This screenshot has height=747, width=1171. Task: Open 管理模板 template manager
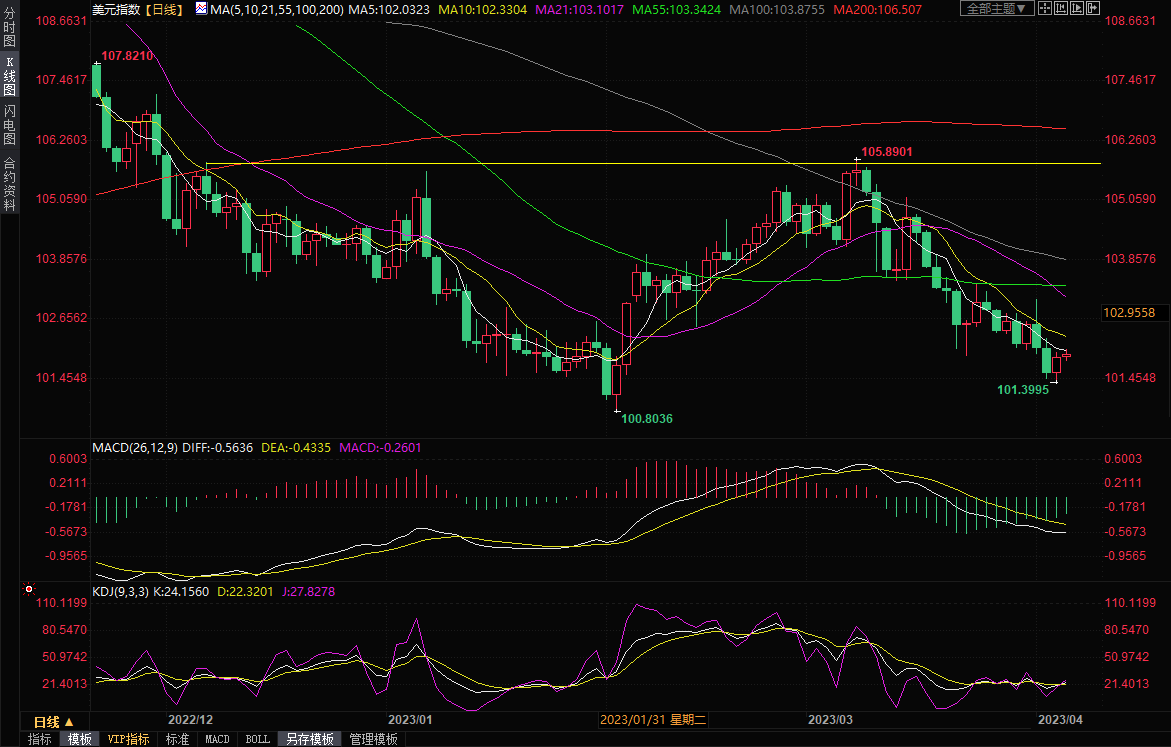point(373,739)
